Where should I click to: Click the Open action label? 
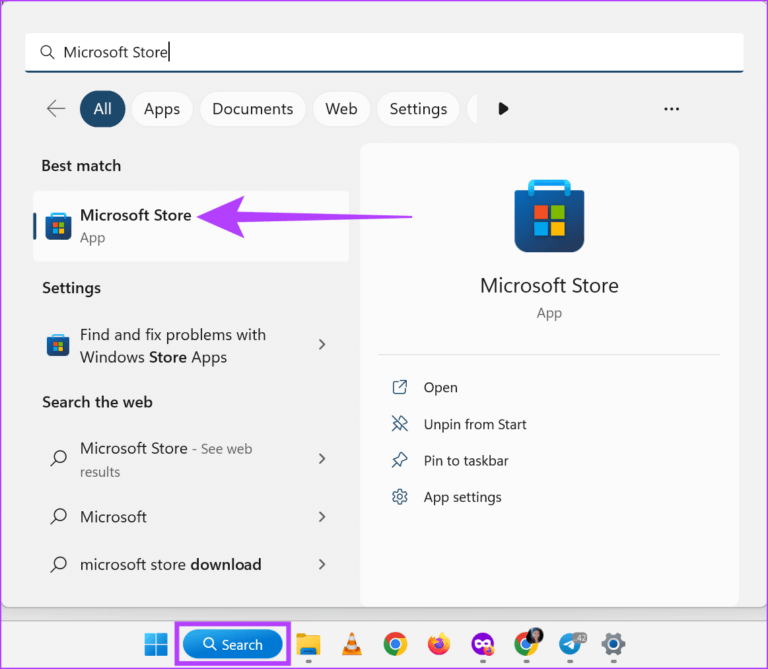440,388
